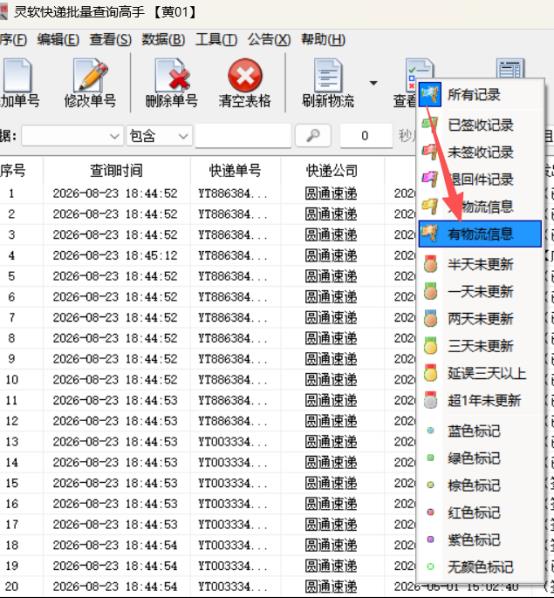The image size is (554, 598).
Task: Open the 包含 condition dropdown
Action: pos(159,136)
